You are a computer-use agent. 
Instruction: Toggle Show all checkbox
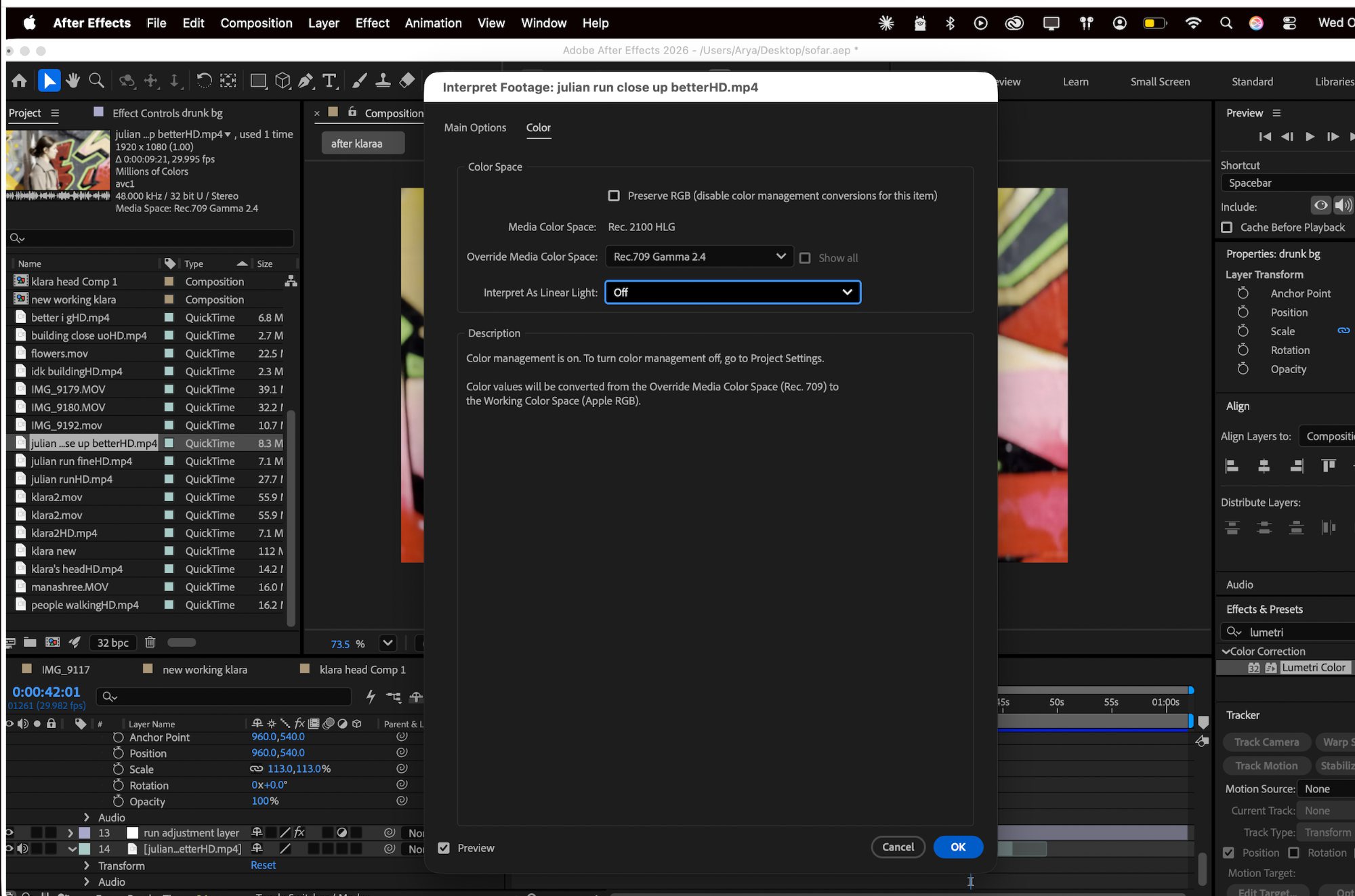[805, 258]
